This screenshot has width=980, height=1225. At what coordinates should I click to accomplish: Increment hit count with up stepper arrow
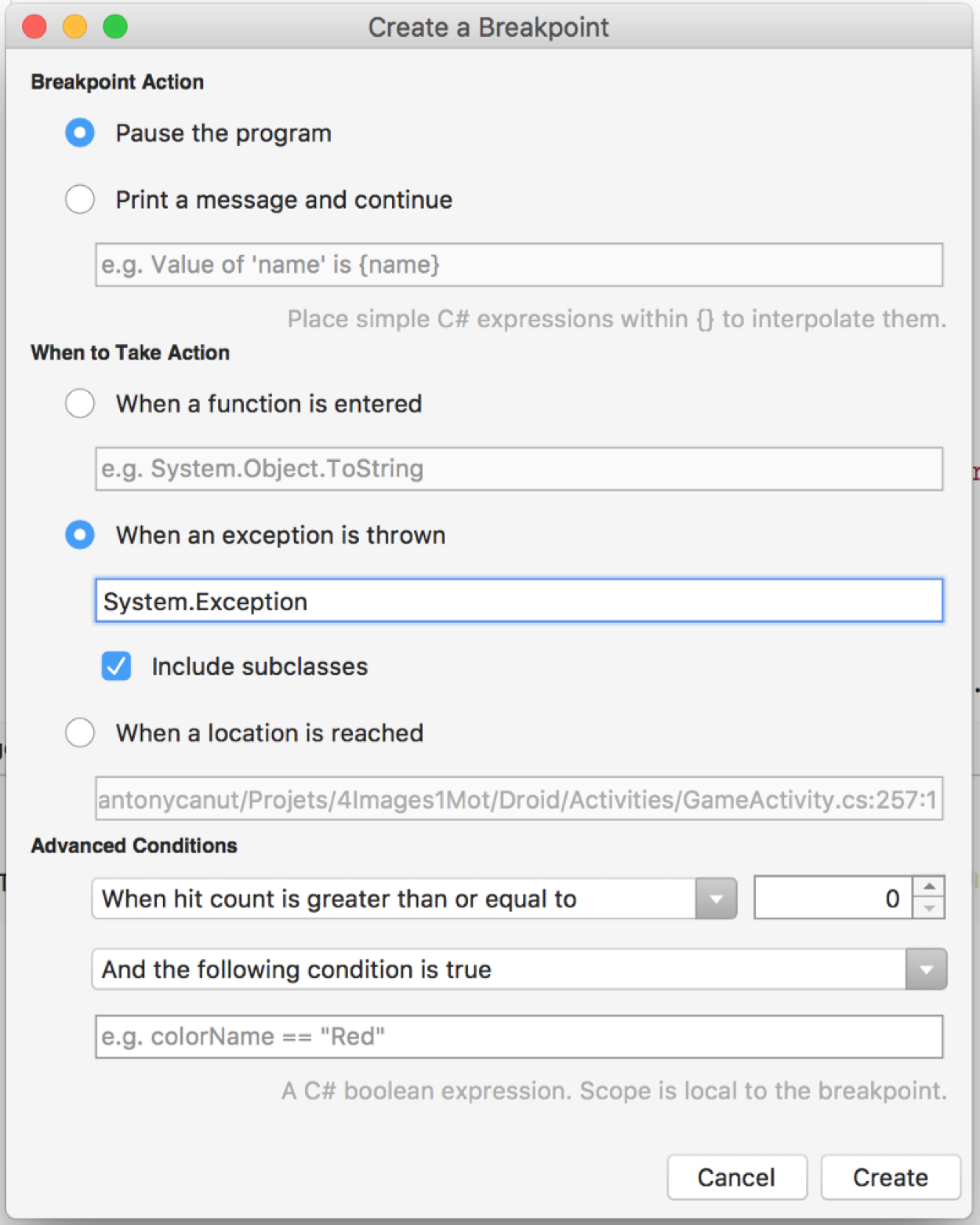point(929,887)
